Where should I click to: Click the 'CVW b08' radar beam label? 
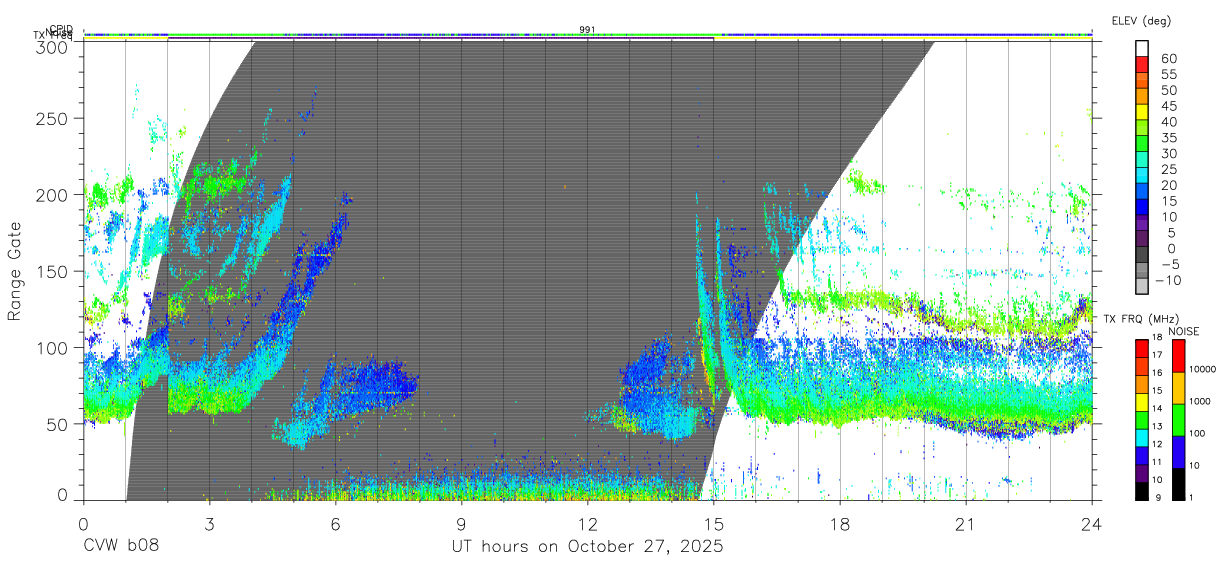[x=121, y=546]
